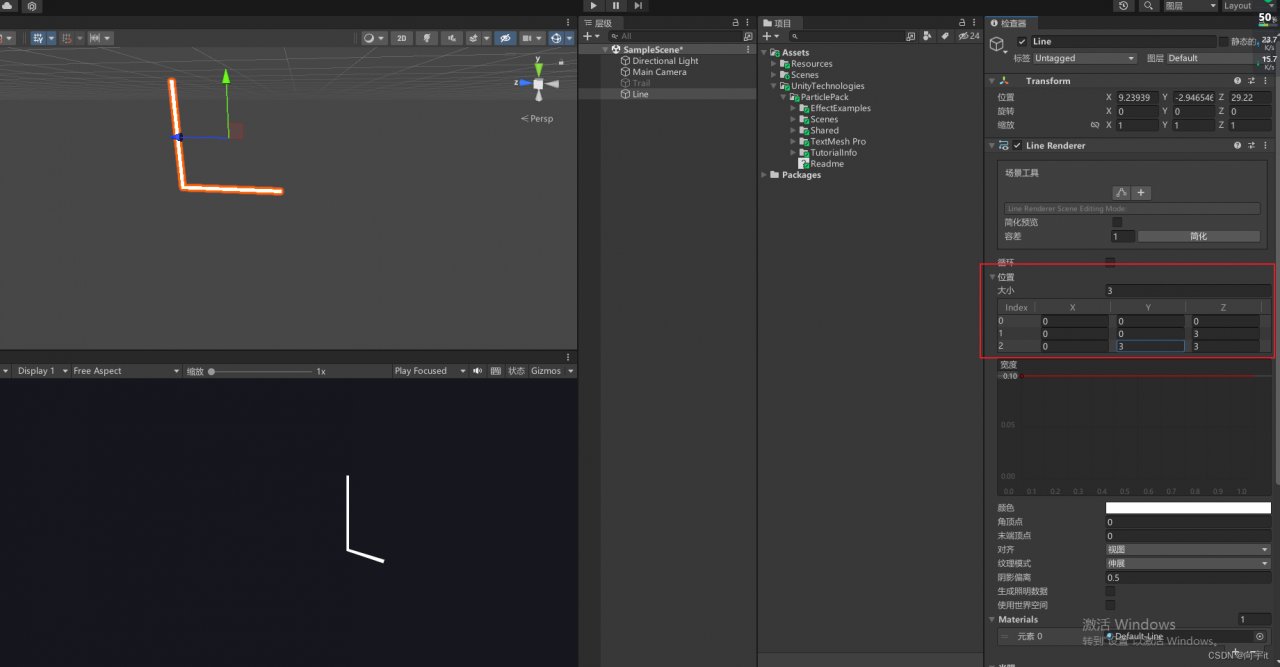Click the white 颜色 color gradient swatch
The image size is (1280, 667).
[1188, 508]
